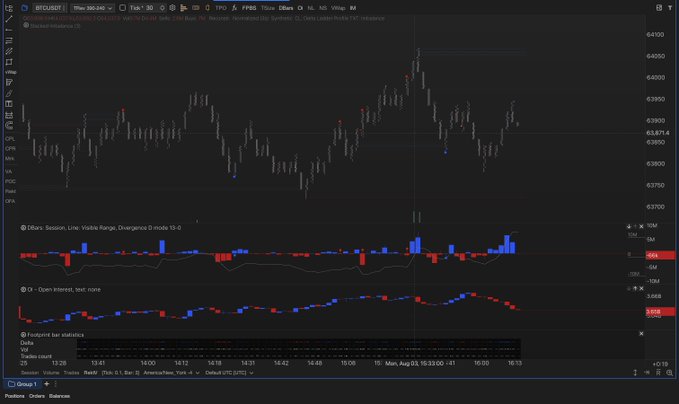Switch to the Group 1 tab

pos(23,384)
